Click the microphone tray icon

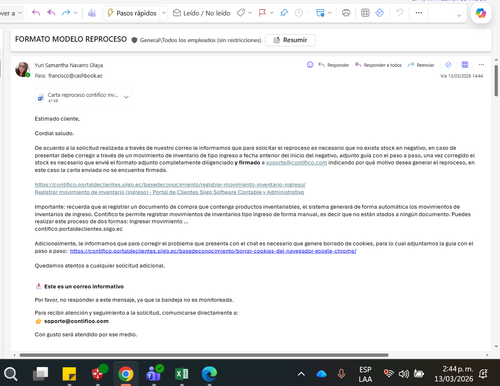[x=341, y=374]
